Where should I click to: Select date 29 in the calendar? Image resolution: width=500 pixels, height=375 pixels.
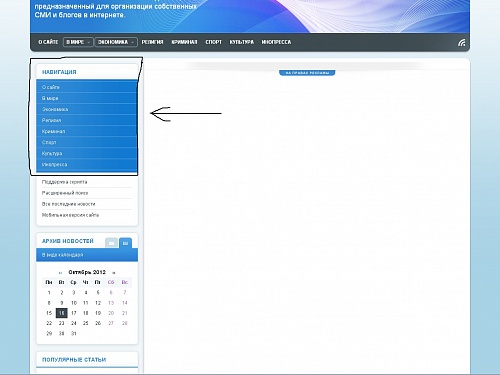point(49,333)
